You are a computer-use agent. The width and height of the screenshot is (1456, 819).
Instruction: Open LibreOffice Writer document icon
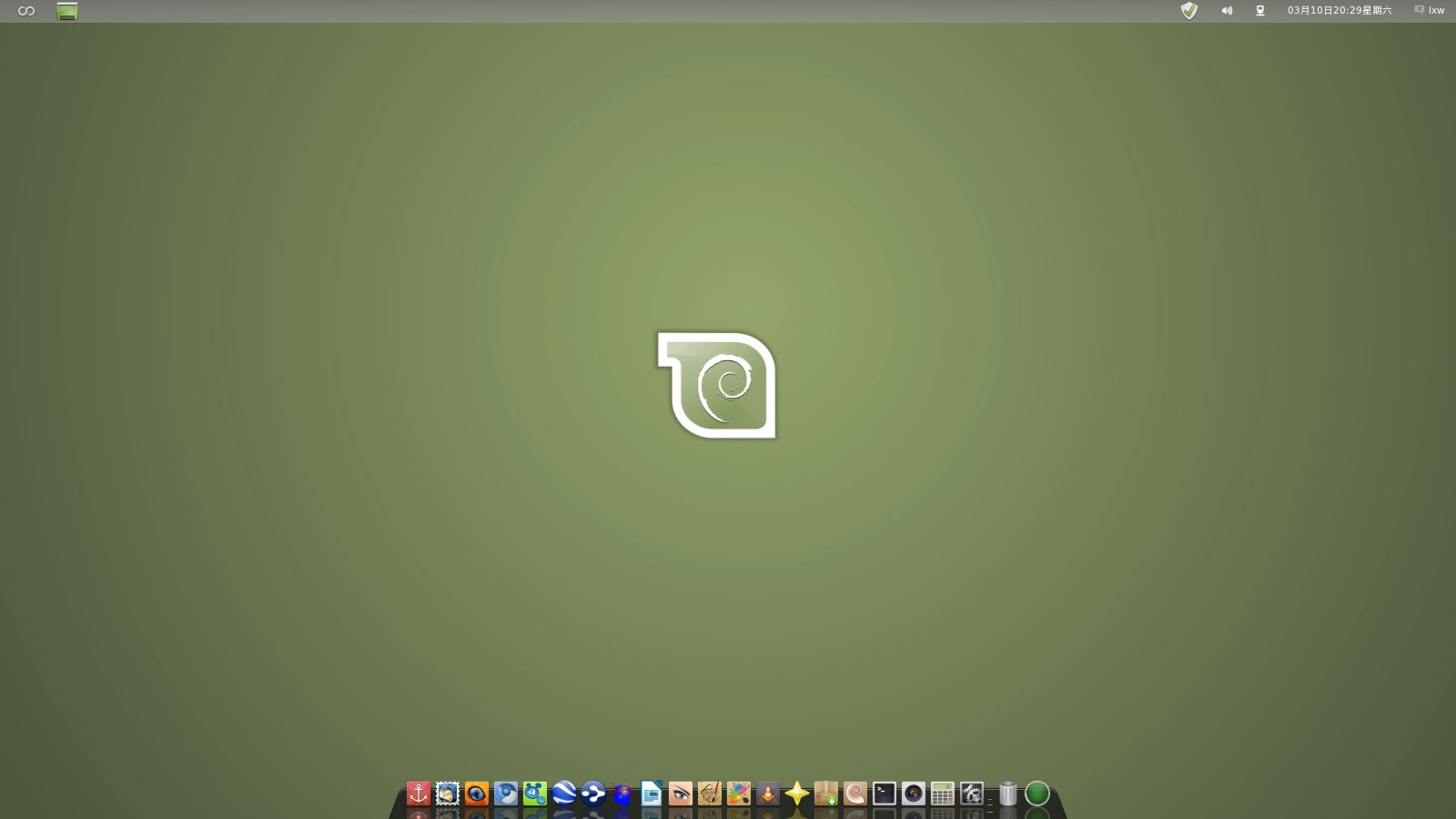652,794
